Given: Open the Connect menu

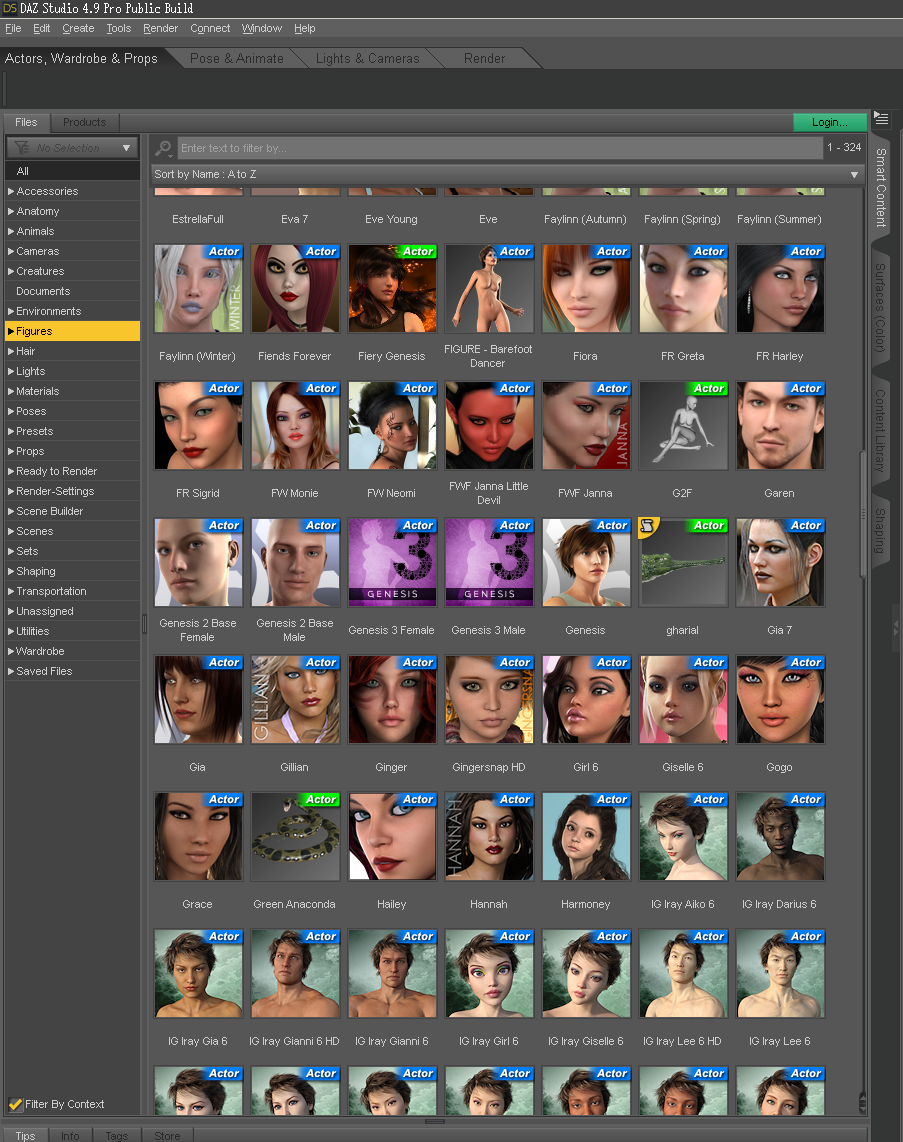Looking at the screenshot, I should coord(210,28).
